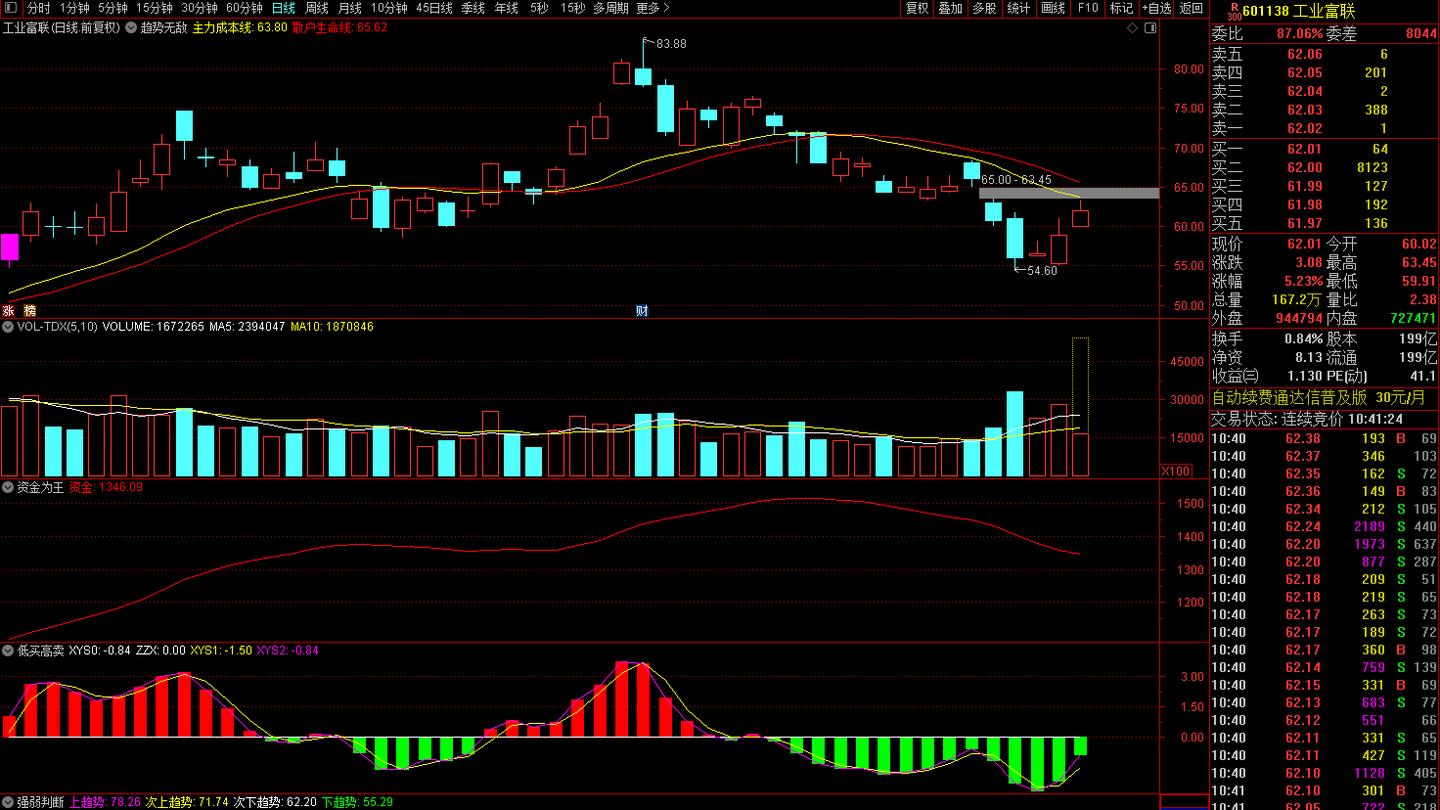Image resolution: width=1440 pixels, height=810 pixels.
Task: Select the 1分钟 period
Action: [75, 8]
